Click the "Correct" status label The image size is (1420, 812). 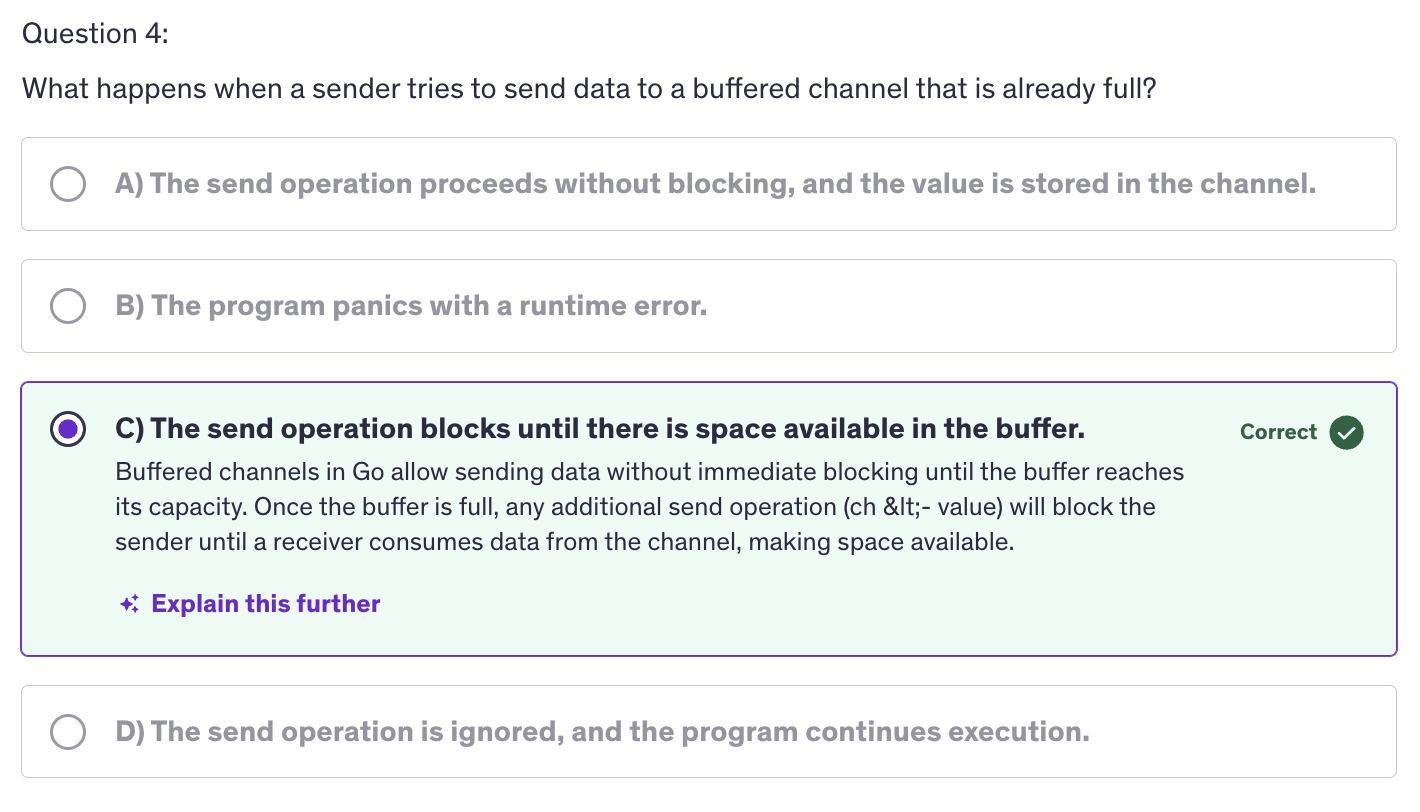pyautogui.click(x=1278, y=432)
